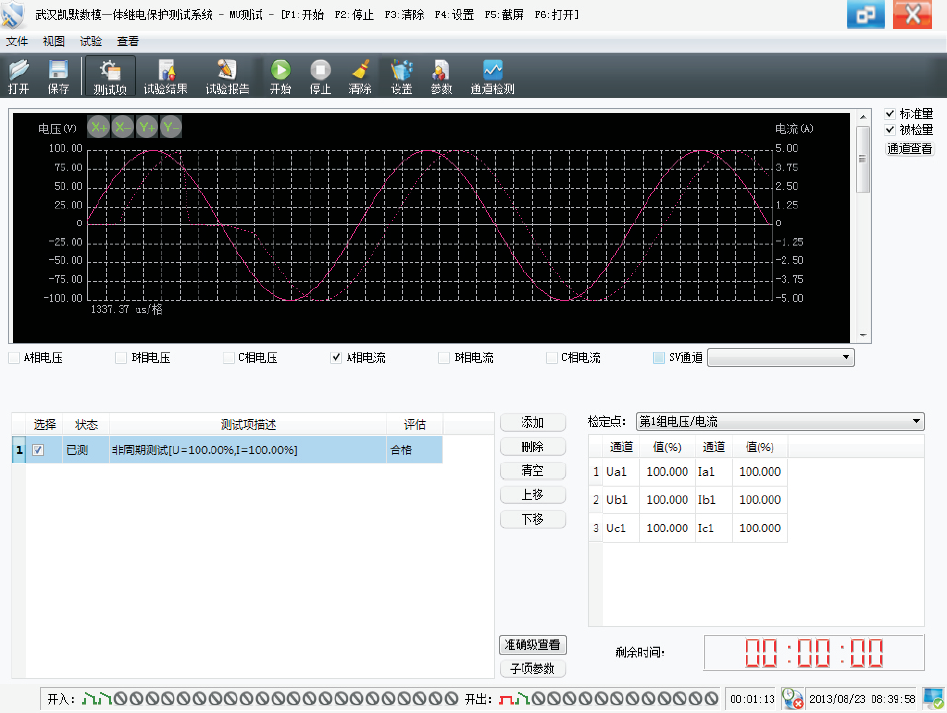Click the 保存 (Save) toolbar icon

[x=58, y=77]
